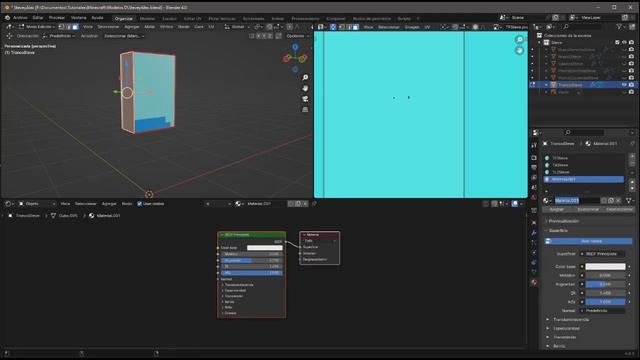
Task: Open the Opciones dropdown in the viewport
Action: (297, 36)
